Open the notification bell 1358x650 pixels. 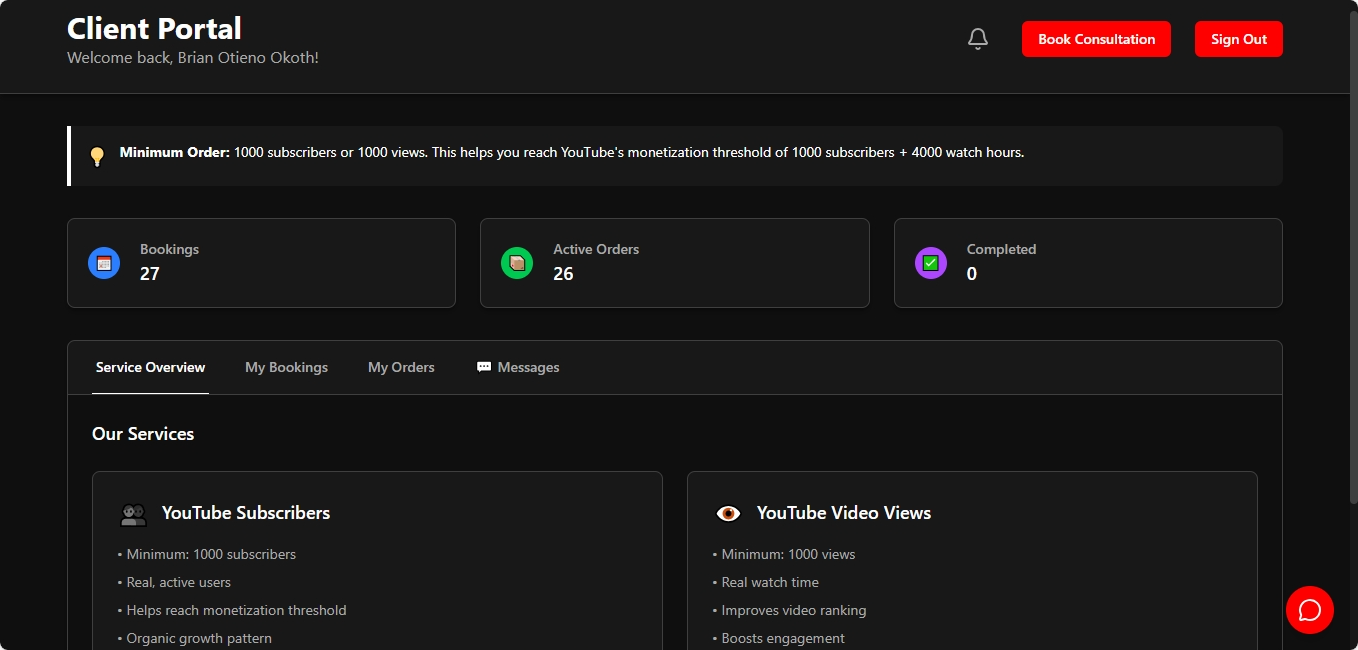tap(977, 37)
